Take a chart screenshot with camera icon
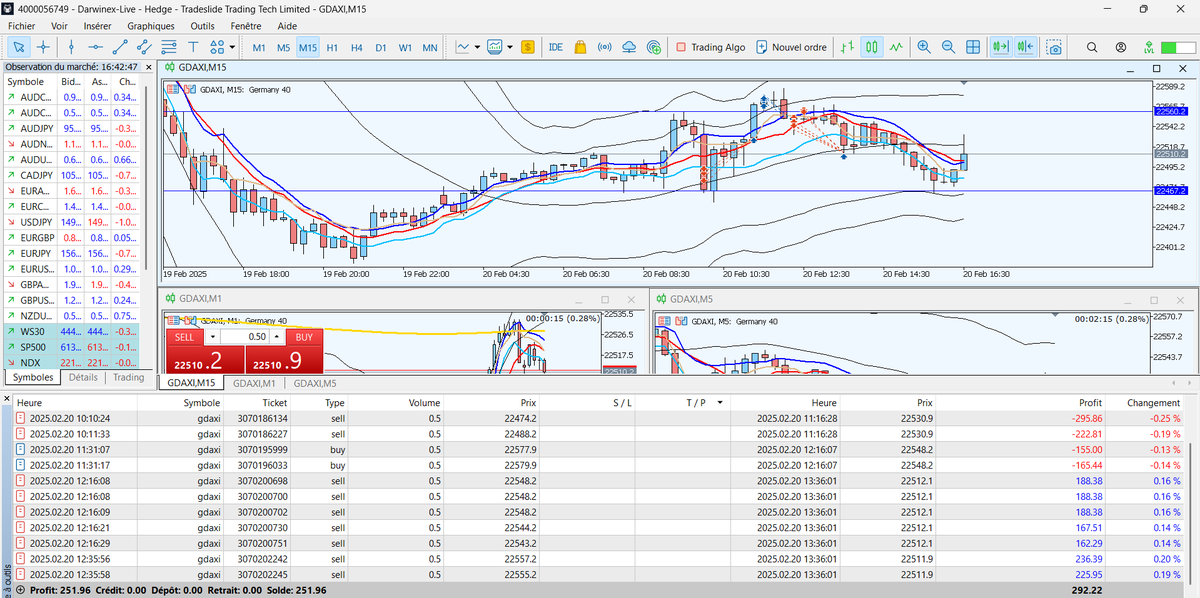This screenshot has width=1200, height=598. tap(1054, 47)
